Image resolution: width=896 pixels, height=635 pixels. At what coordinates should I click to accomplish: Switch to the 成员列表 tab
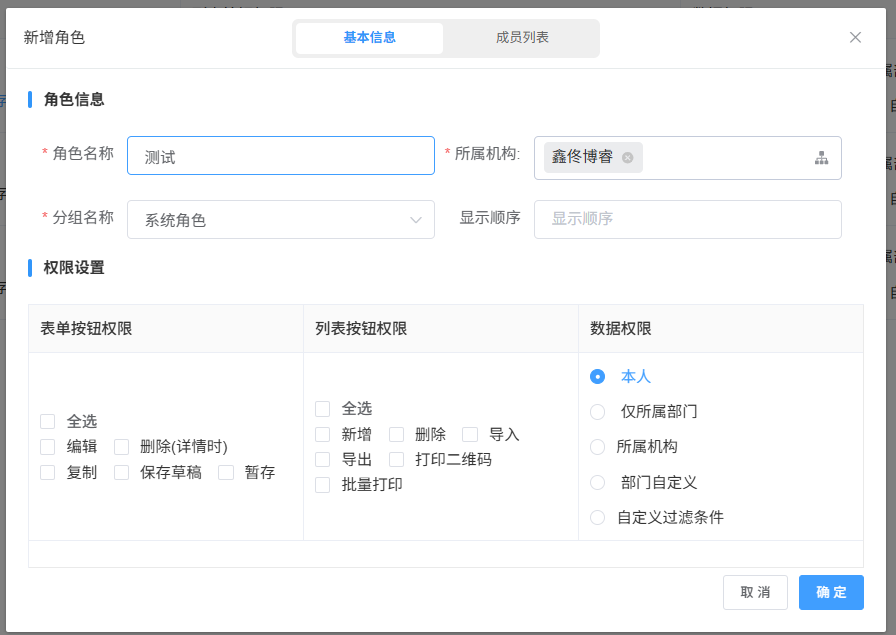click(x=522, y=38)
